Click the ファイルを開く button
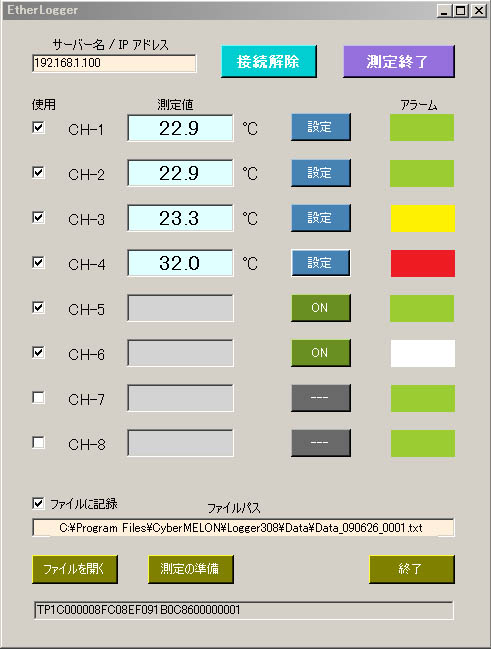The height and width of the screenshot is (649, 491). pyautogui.click(x=75, y=569)
